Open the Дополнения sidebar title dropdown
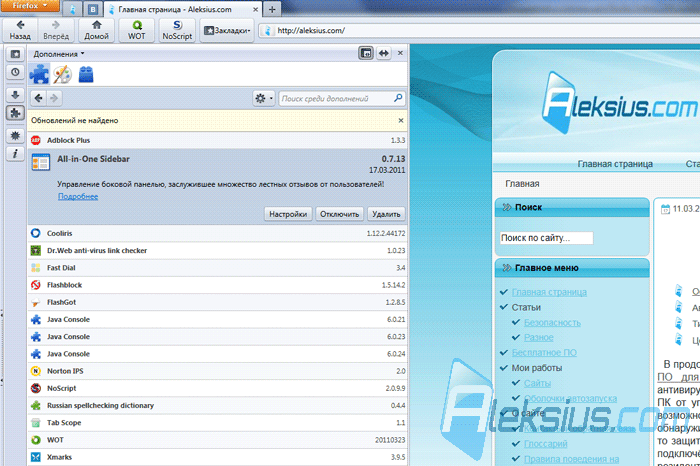This screenshot has height=466, width=700. coord(58,54)
